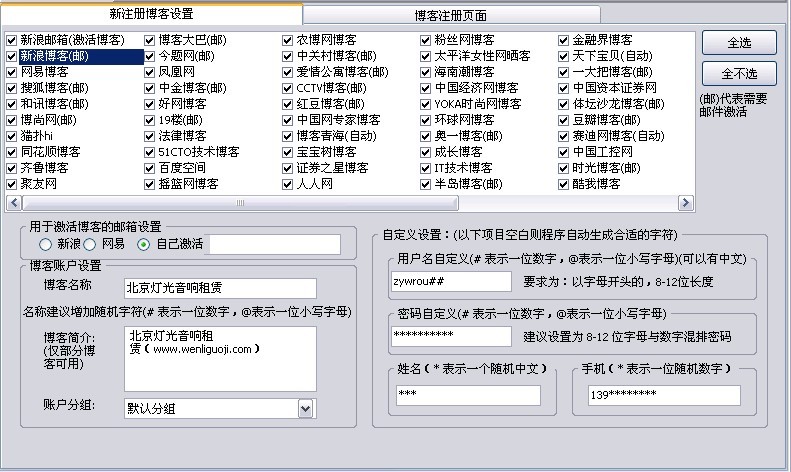Image resolution: width=791 pixels, height=472 pixels.
Task: Toggle the 百度空间 checkbox
Action: 150,168
